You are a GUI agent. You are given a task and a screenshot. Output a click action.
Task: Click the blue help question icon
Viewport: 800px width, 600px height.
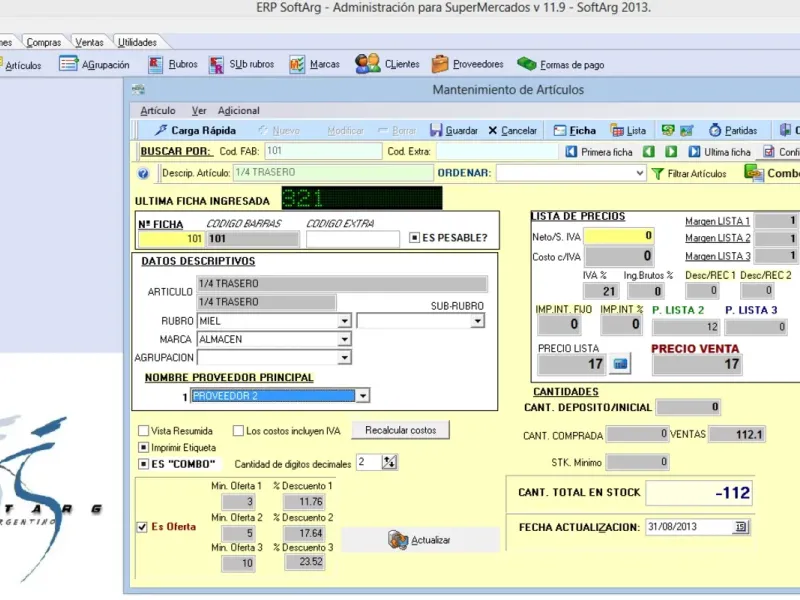[143, 173]
